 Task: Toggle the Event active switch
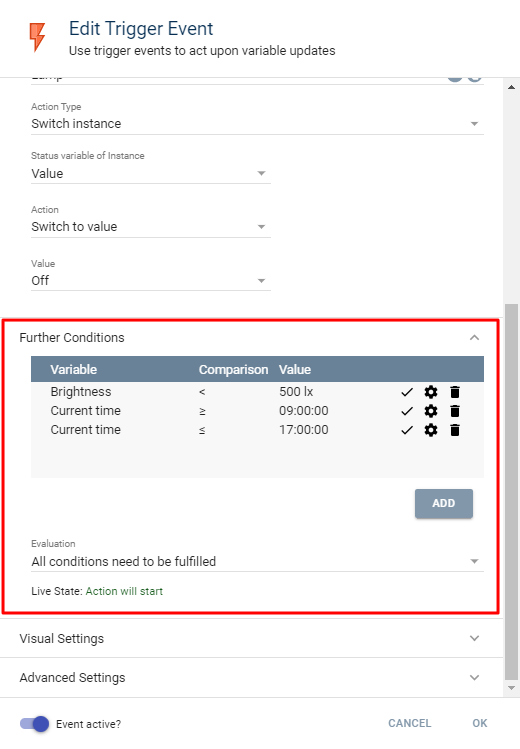(x=34, y=724)
